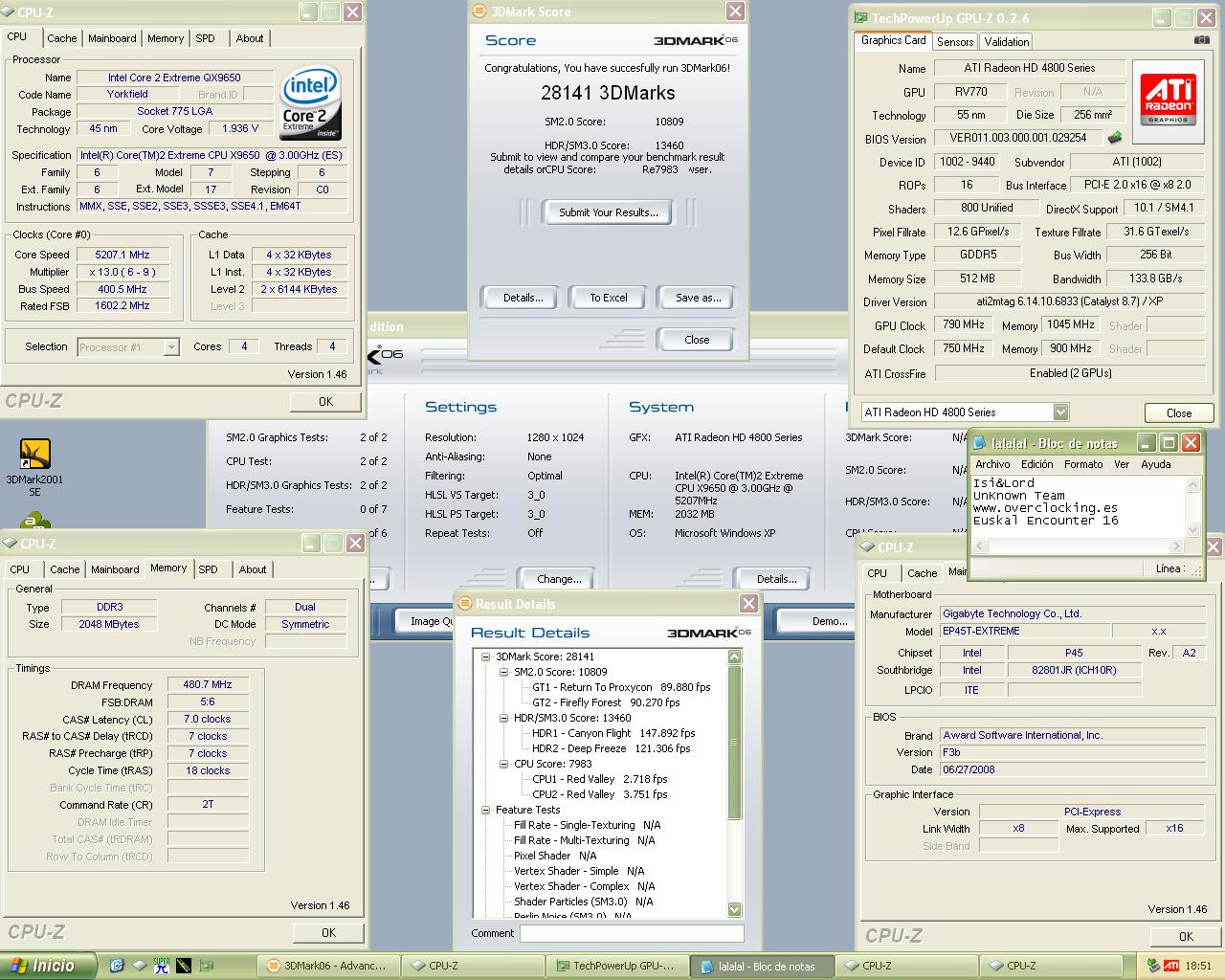This screenshot has height=980, width=1225.
Task: Switch to TechPowerUp GPU-Z taskbar button
Action: 617,966
